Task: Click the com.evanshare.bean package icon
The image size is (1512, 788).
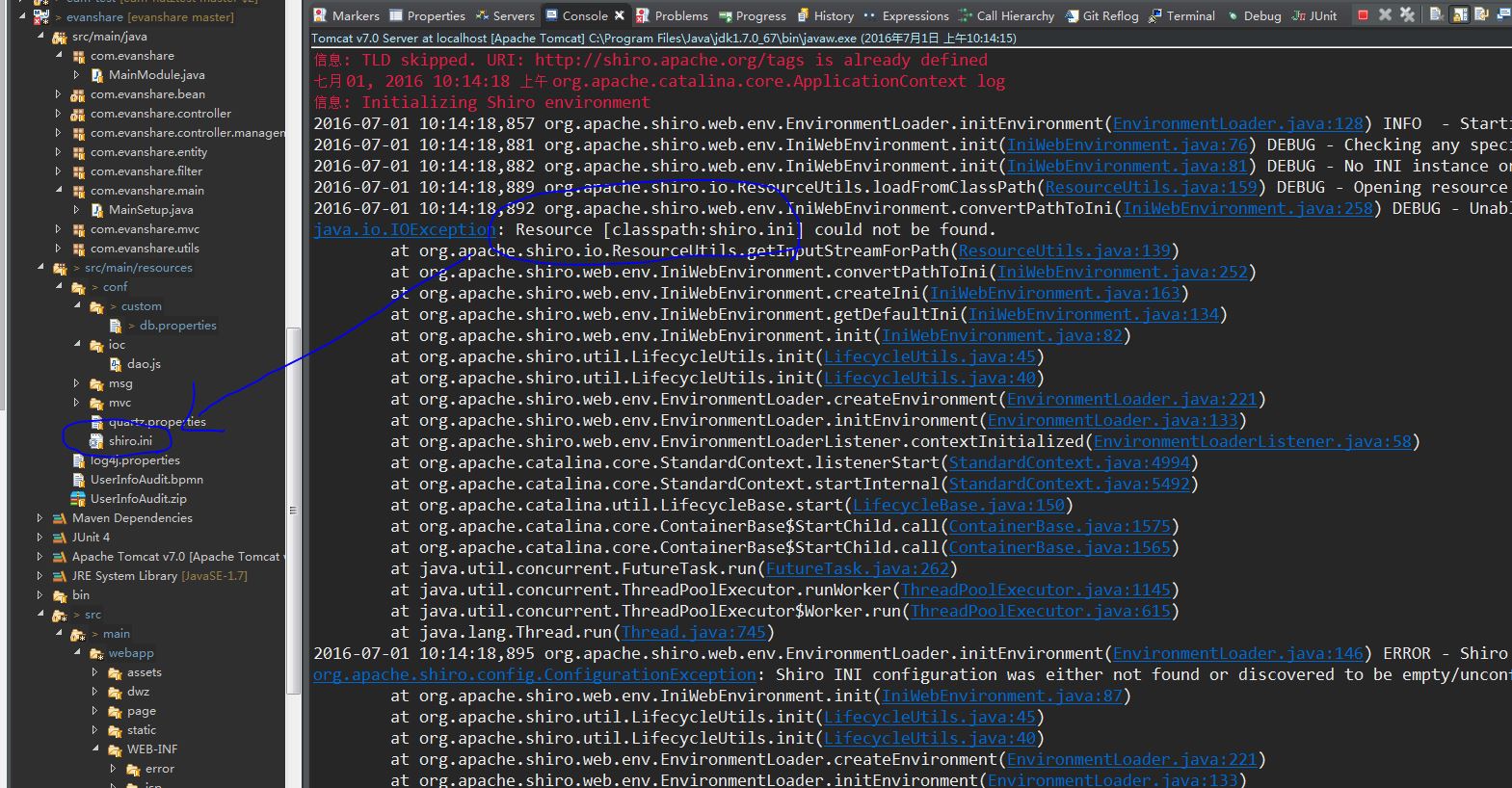Action: 78,94
